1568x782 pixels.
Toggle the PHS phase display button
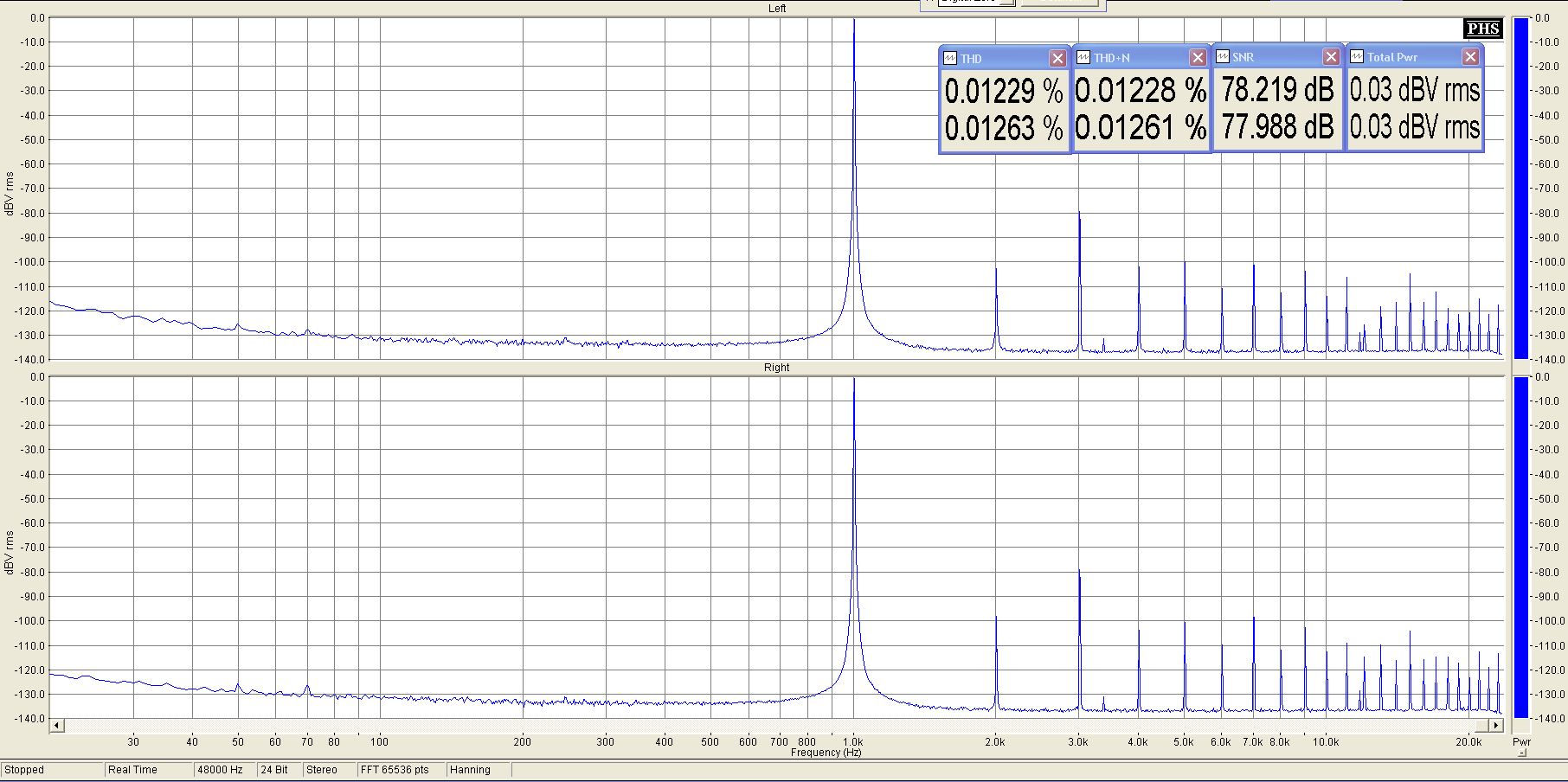[1482, 29]
